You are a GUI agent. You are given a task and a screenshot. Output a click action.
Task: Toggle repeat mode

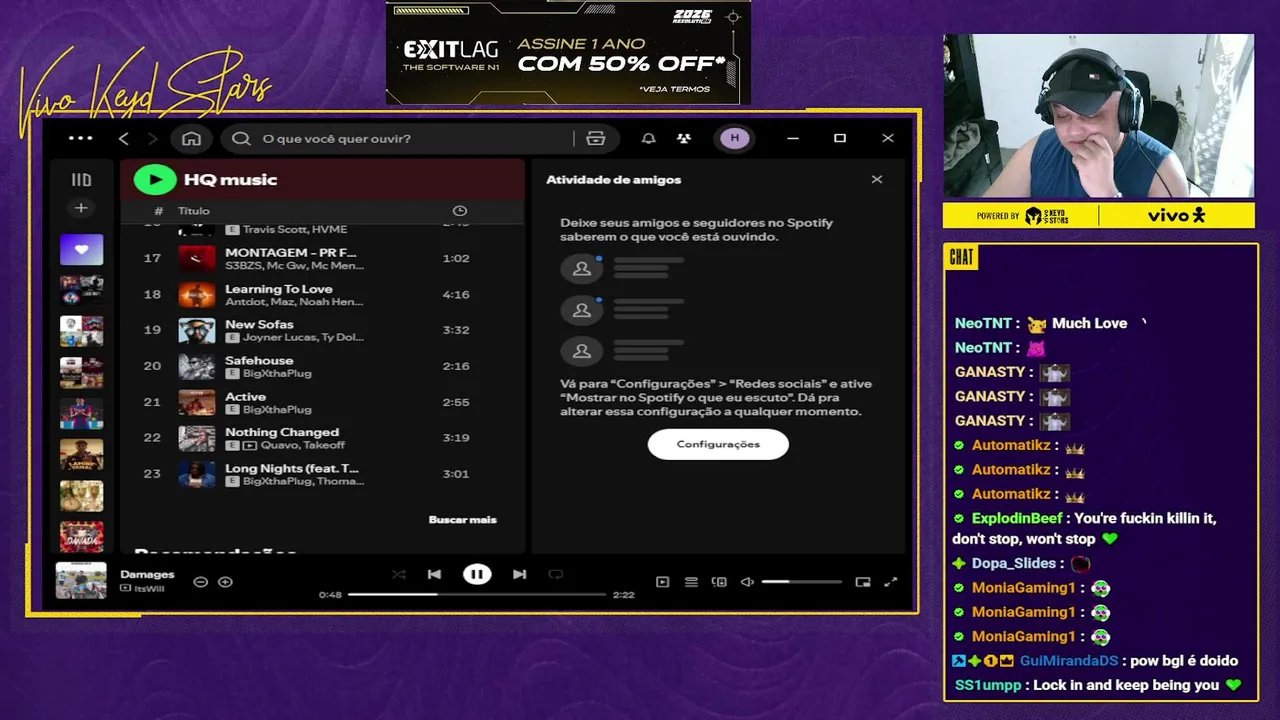pos(556,574)
